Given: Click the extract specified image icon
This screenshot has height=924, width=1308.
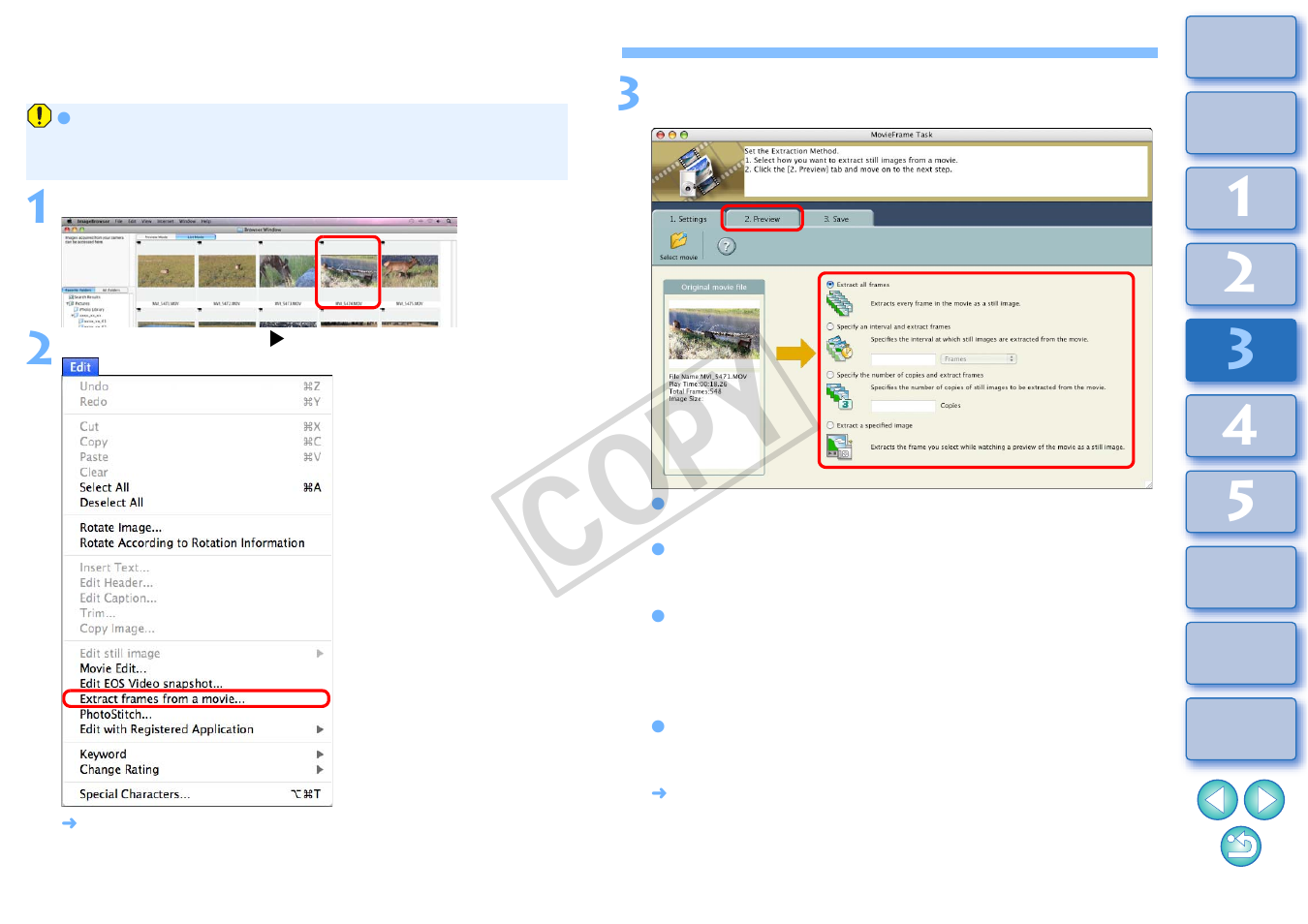Looking at the screenshot, I should point(839,447).
